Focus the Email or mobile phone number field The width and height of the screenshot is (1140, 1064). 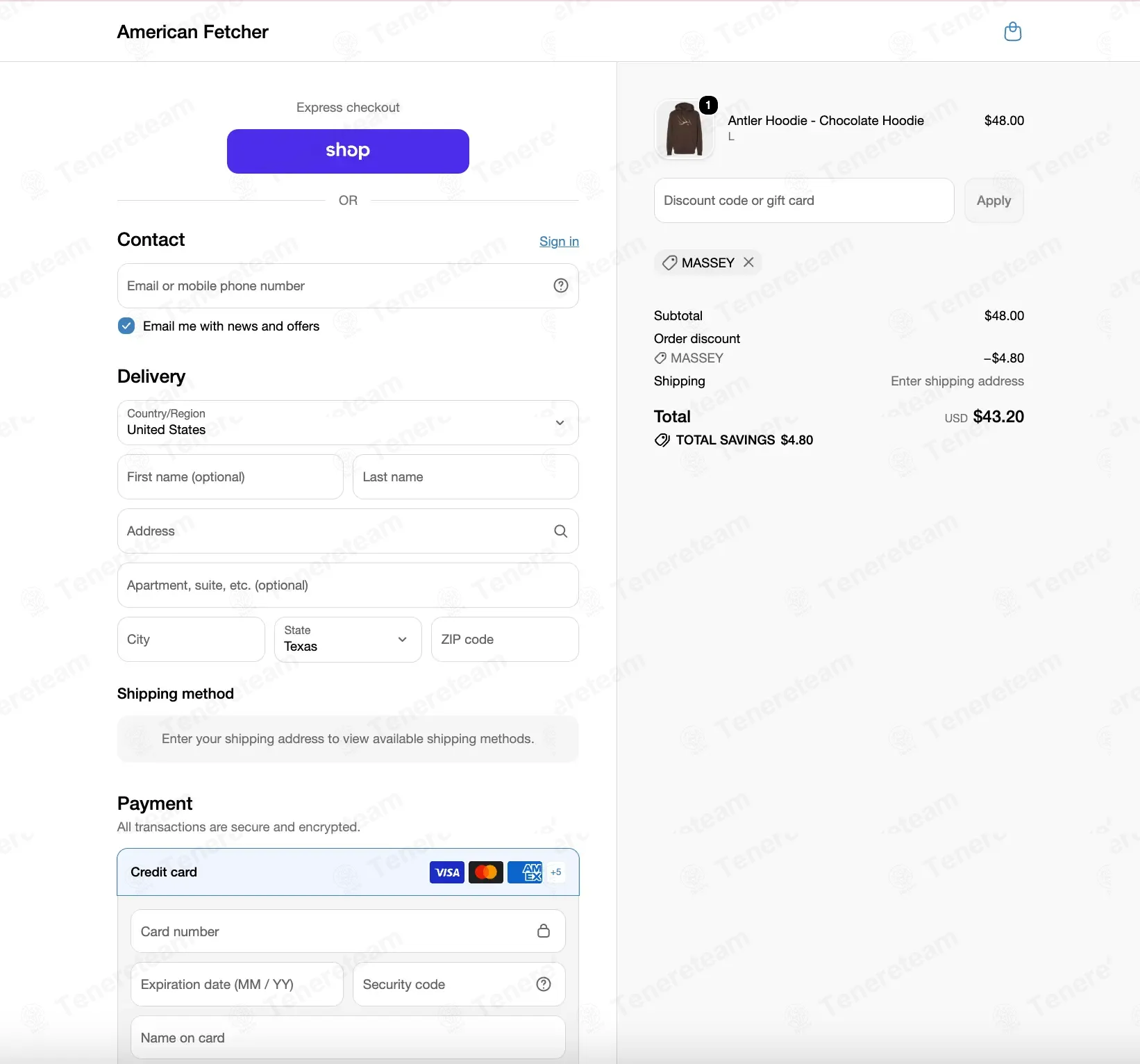point(348,285)
